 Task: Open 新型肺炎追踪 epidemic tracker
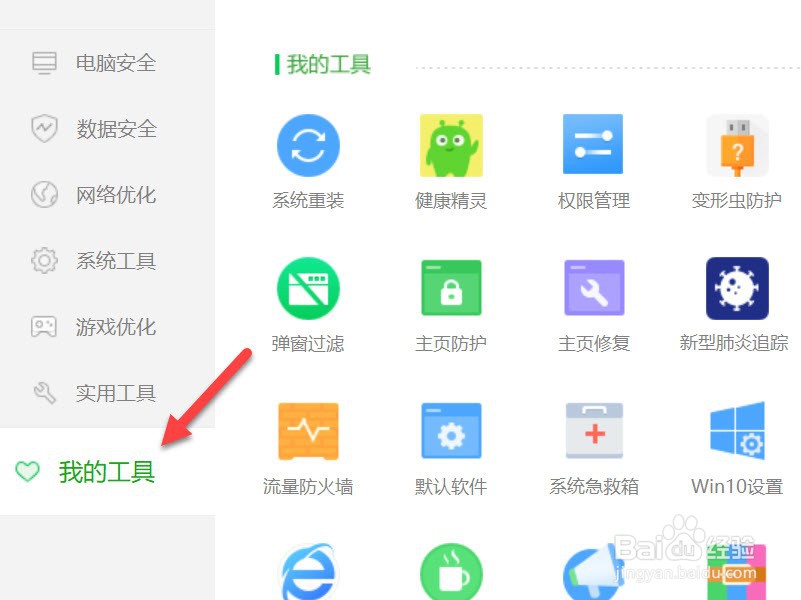click(736, 288)
